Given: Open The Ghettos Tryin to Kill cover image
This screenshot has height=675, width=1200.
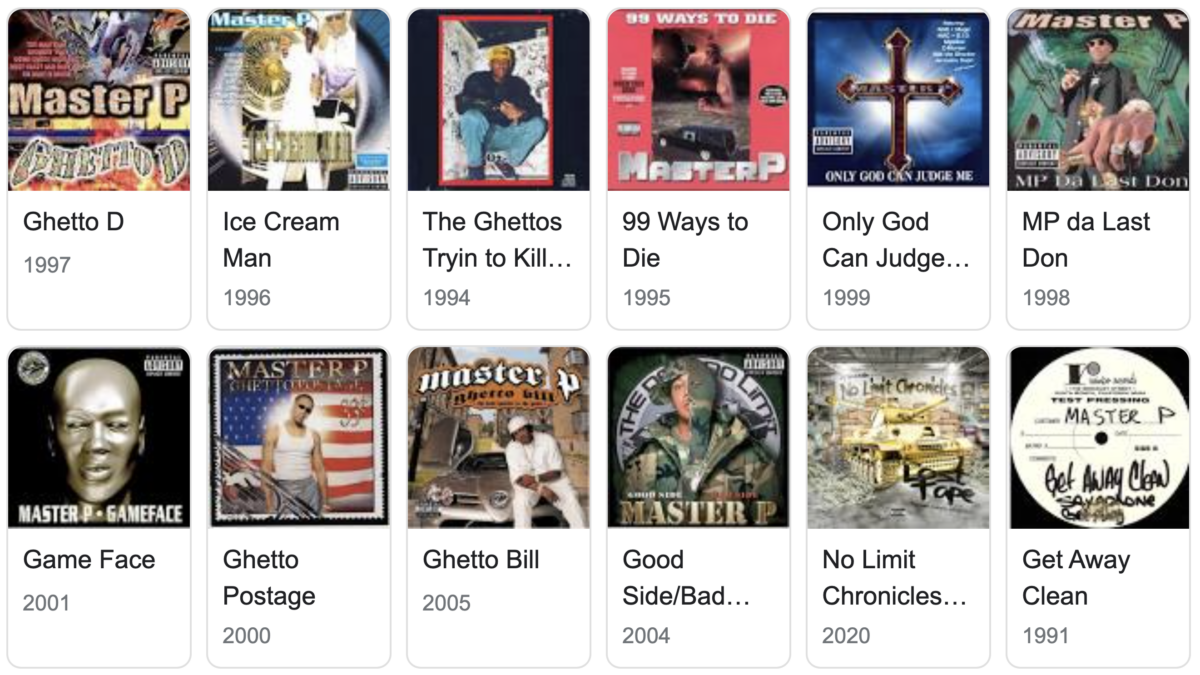Looking at the screenshot, I should coord(499,99).
